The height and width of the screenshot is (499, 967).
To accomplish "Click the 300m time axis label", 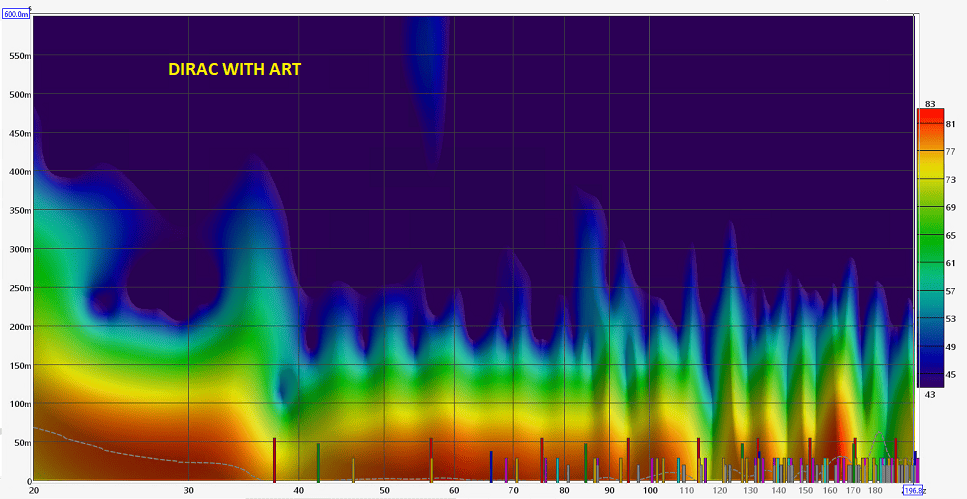I will click(x=20, y=249).
